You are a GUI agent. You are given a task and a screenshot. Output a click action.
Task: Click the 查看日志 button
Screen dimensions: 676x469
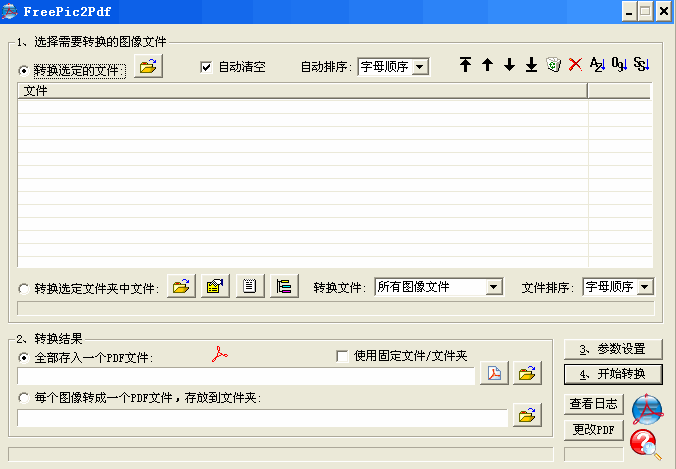[594, 404]
